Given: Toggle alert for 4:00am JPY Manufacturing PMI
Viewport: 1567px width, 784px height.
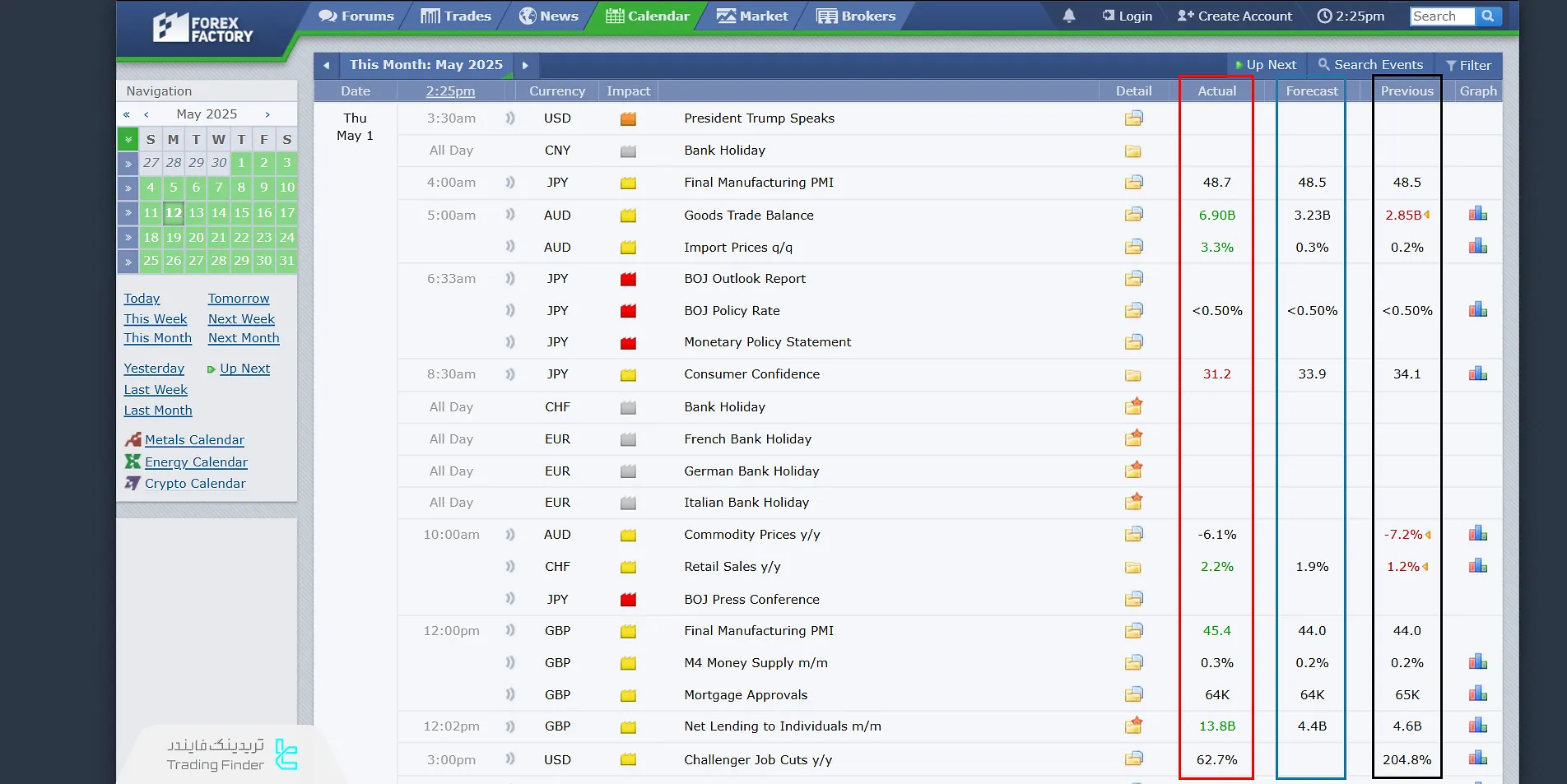Looking at the screenshot, I should click(x=510, y=183).
